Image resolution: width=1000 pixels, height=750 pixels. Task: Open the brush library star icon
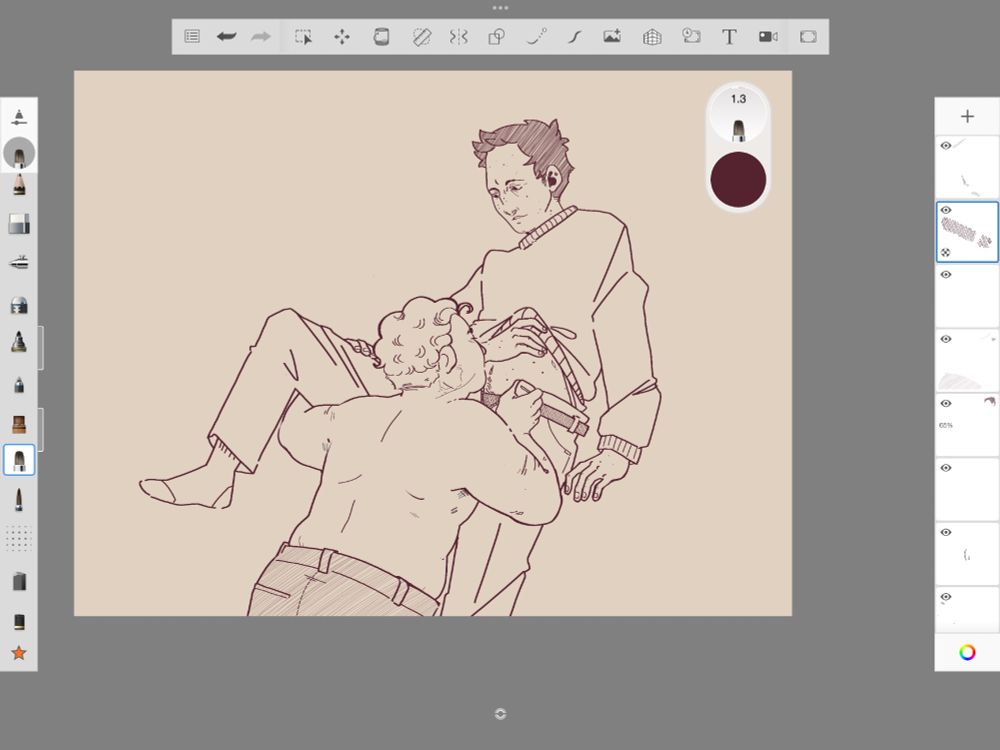pyautogui.click(x=17, y=655)
